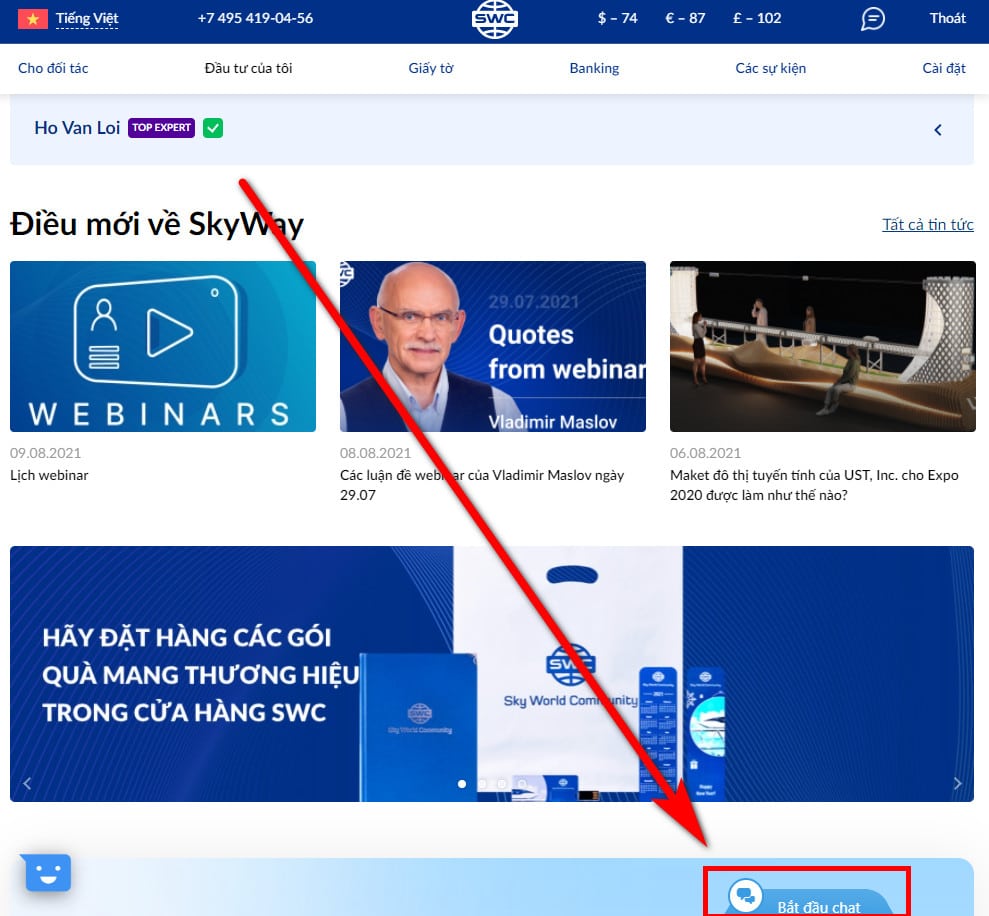Open the Đầu tư của tôi menu
This screenshot has width=989, height=916.
tap(249, 68)
